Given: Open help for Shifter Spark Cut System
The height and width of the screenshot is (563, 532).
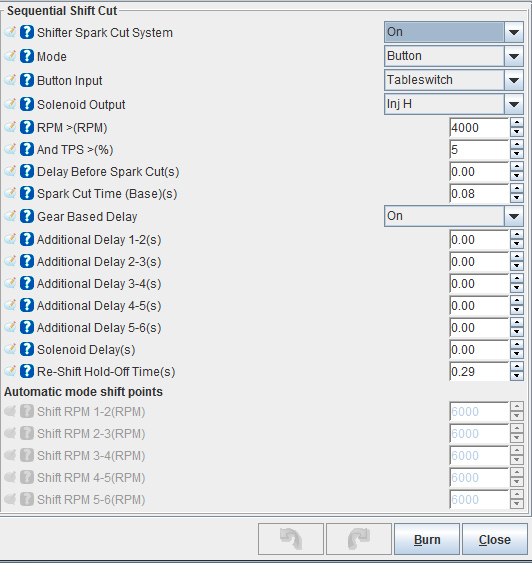Looking at the screenshot, I should click(27, 32).
